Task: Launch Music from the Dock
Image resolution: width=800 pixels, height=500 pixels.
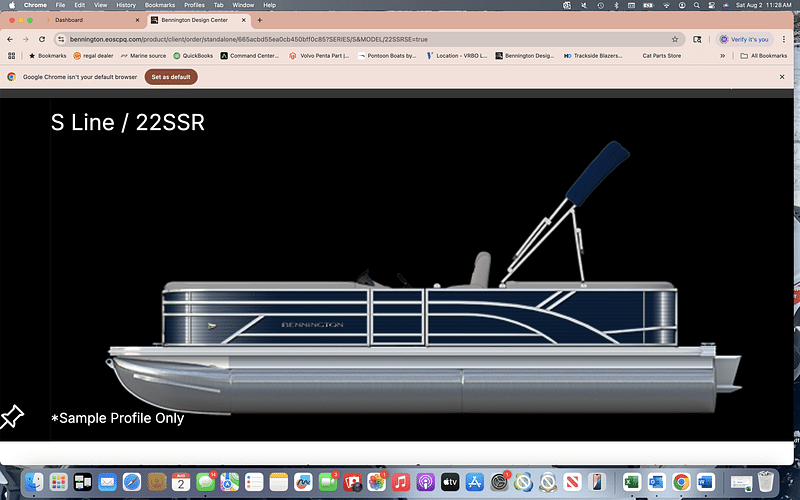Action: point(401,482)
